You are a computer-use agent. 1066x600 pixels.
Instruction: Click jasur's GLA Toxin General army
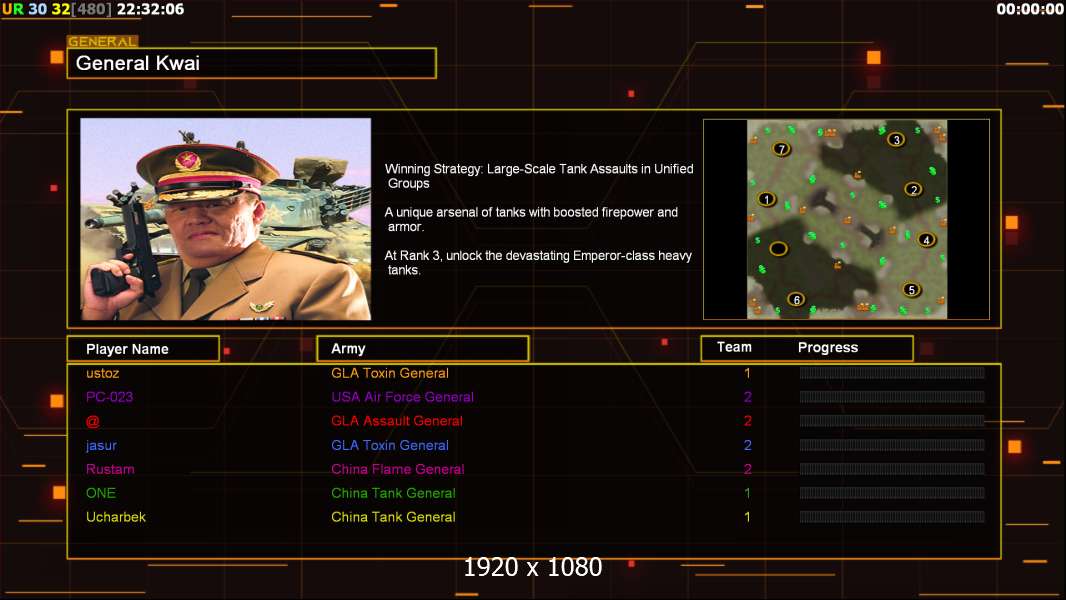390,446
